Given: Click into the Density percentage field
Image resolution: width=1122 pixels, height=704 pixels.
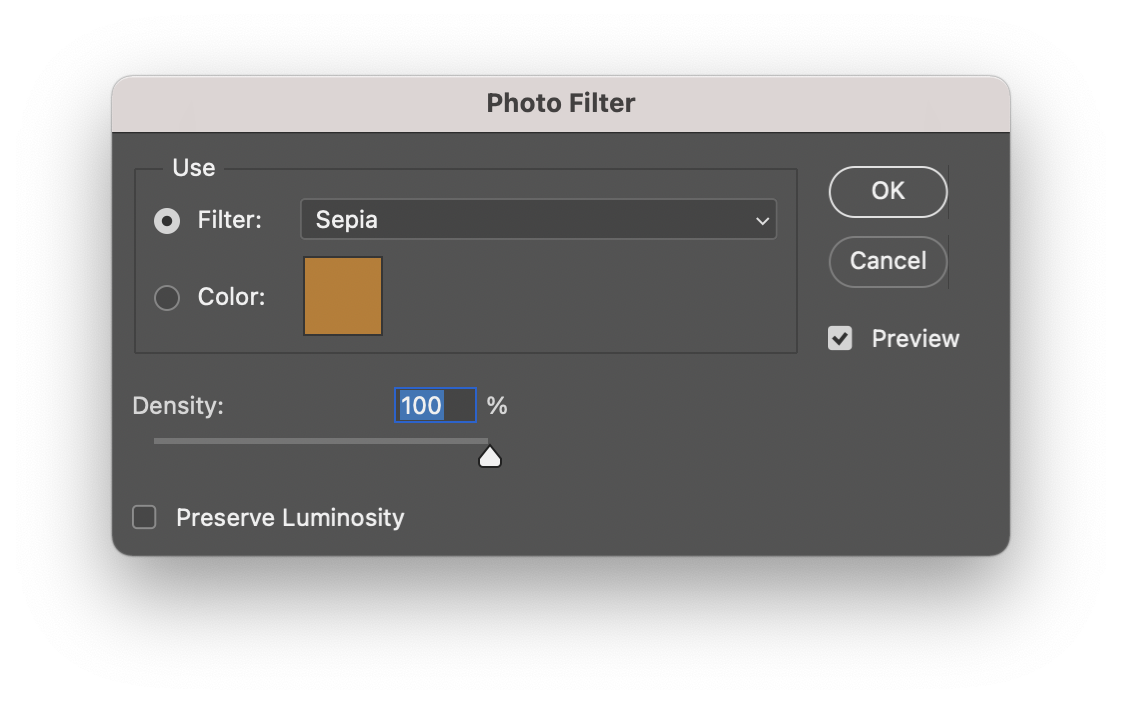Looking at the screenshot, I should [x=435, y=405].
